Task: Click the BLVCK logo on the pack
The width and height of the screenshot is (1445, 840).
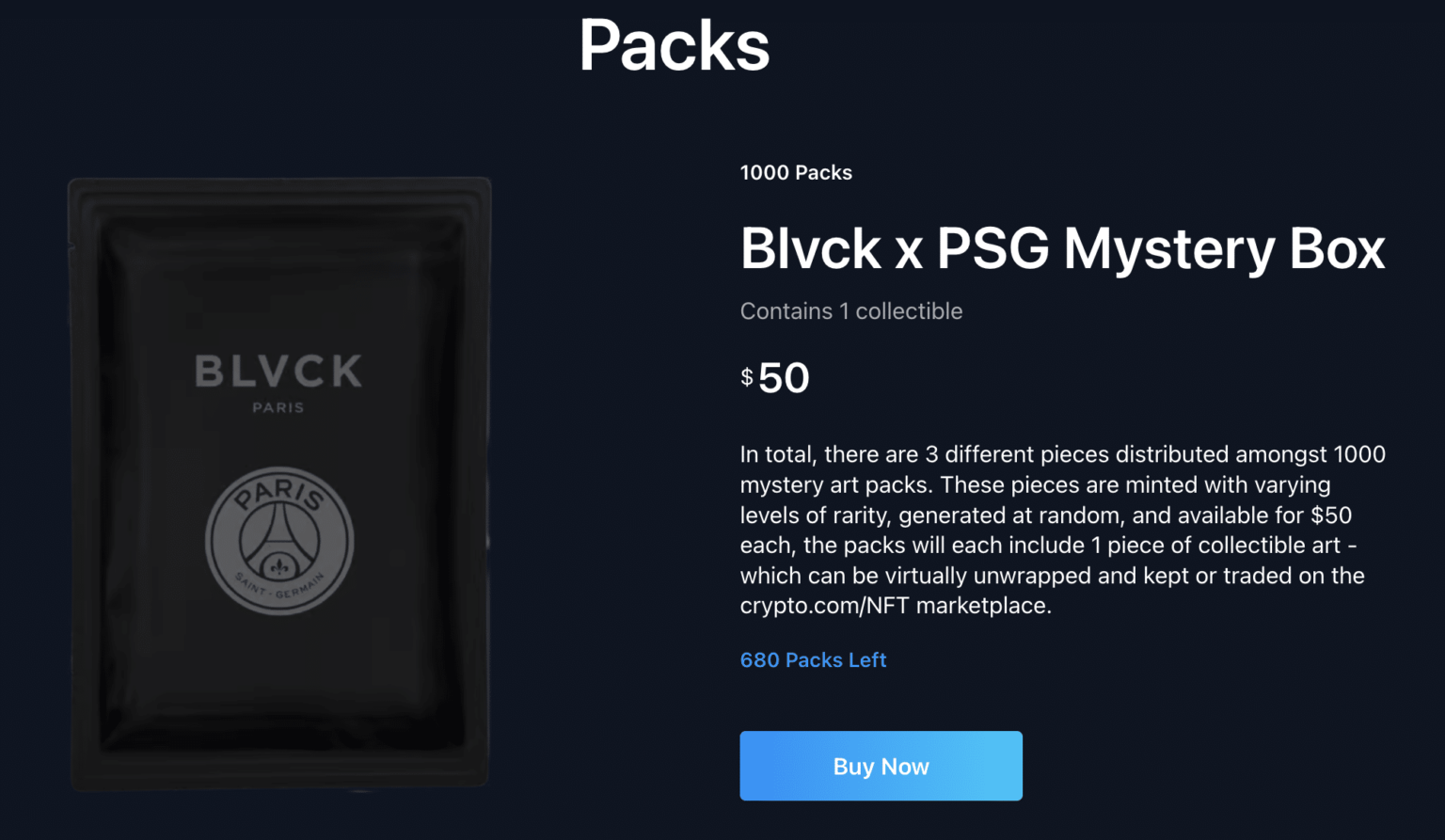Action: (278, 372)
